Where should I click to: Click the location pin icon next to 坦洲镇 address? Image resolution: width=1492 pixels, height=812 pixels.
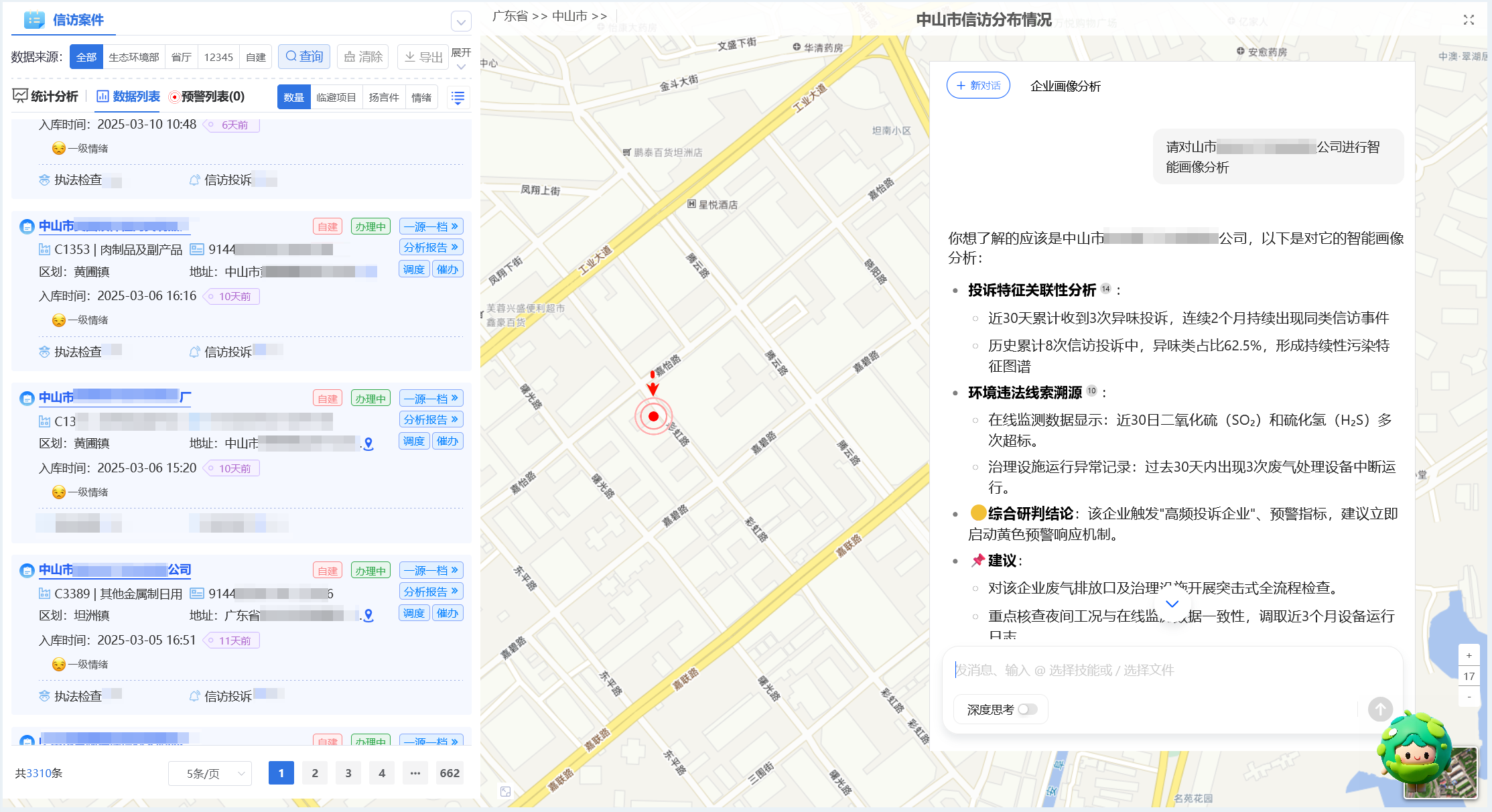pos(368,614)
